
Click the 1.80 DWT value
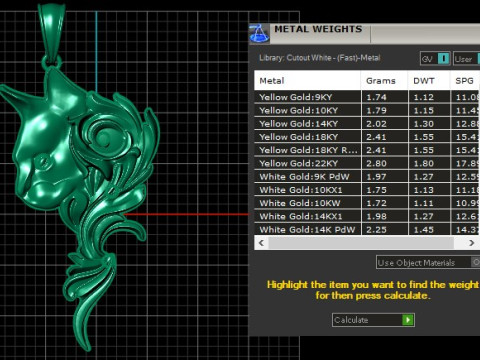pyautogui.click(x=424, y=163)
